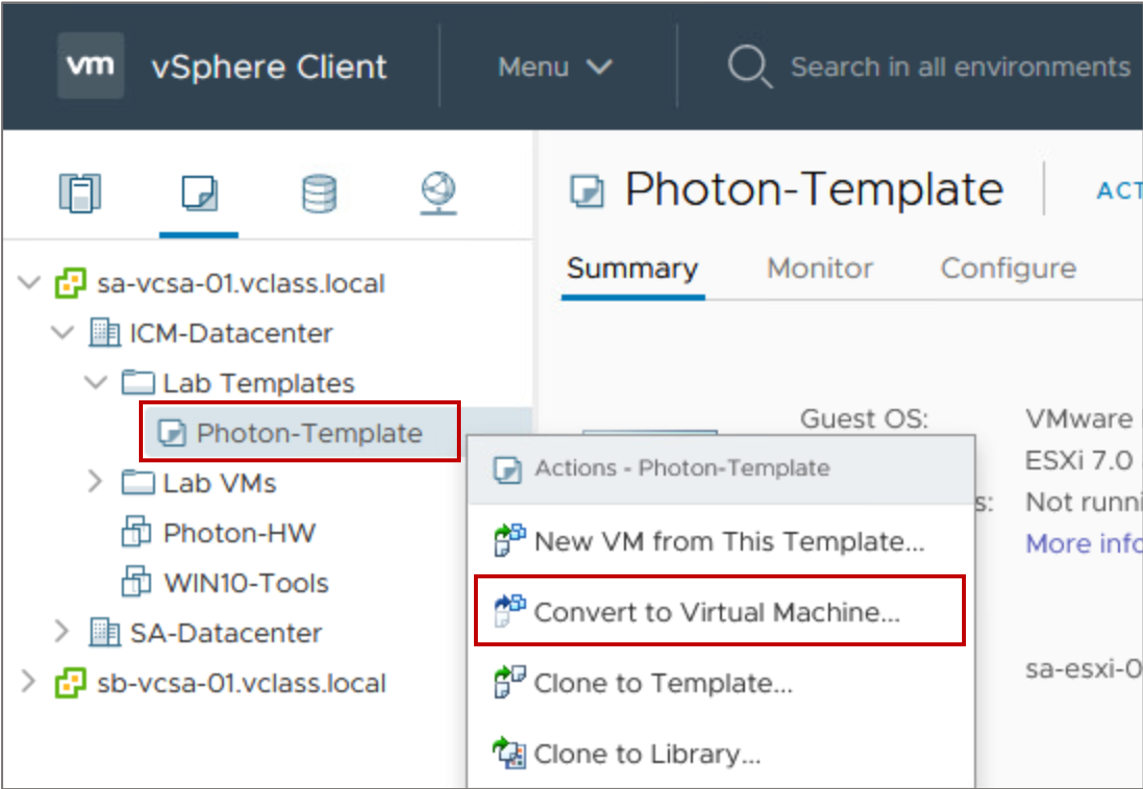Select New VM from This Template
Screen dimensions: 1143x789
point(721,541)
